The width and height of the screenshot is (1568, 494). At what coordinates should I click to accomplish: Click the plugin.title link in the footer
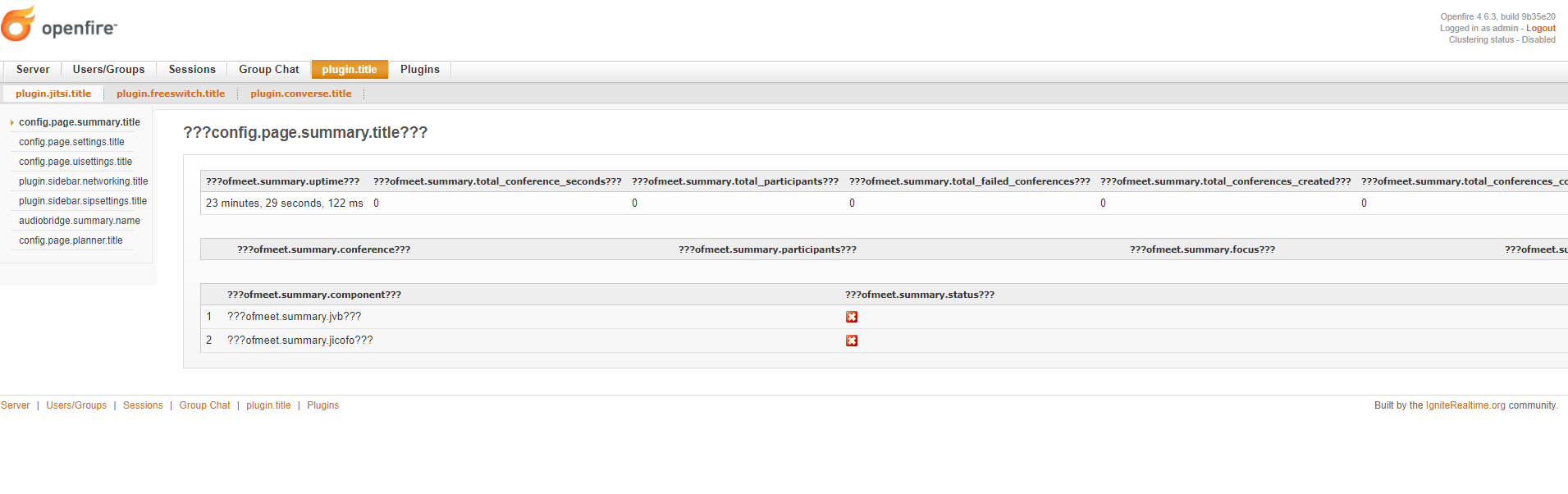click(268, 405)
